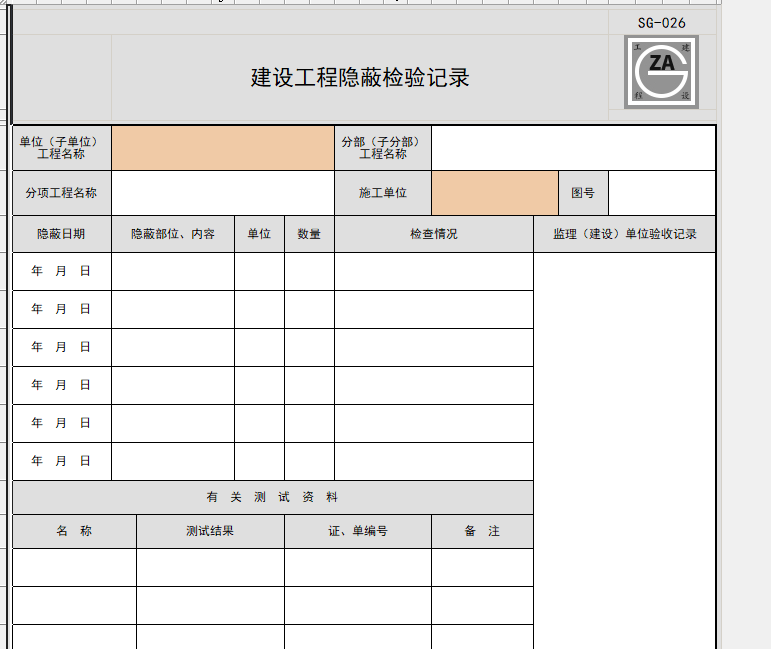
Task: Click the ZA logo image
Action: click(661, 72)
